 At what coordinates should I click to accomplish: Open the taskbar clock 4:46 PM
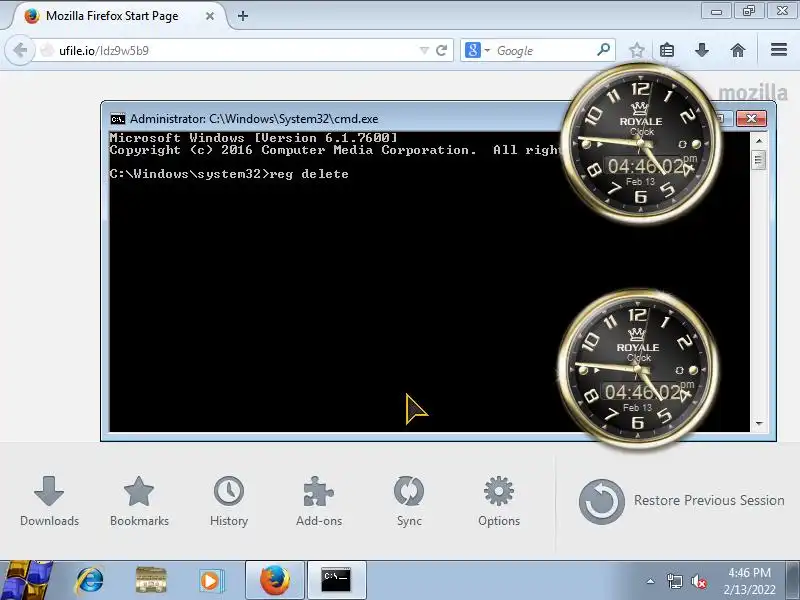coord(749,581)
